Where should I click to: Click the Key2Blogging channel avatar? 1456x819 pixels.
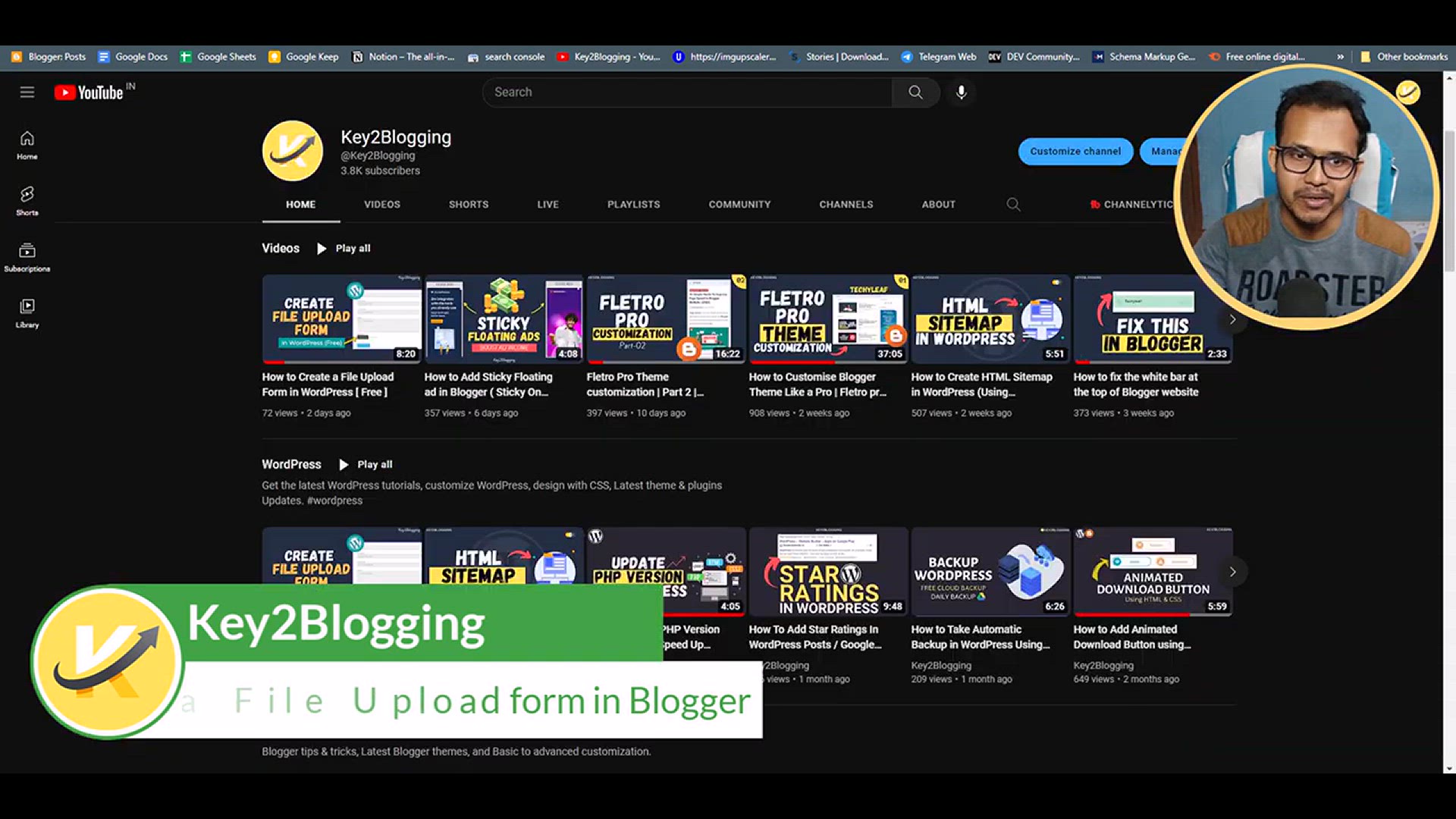tap(293, 151)
